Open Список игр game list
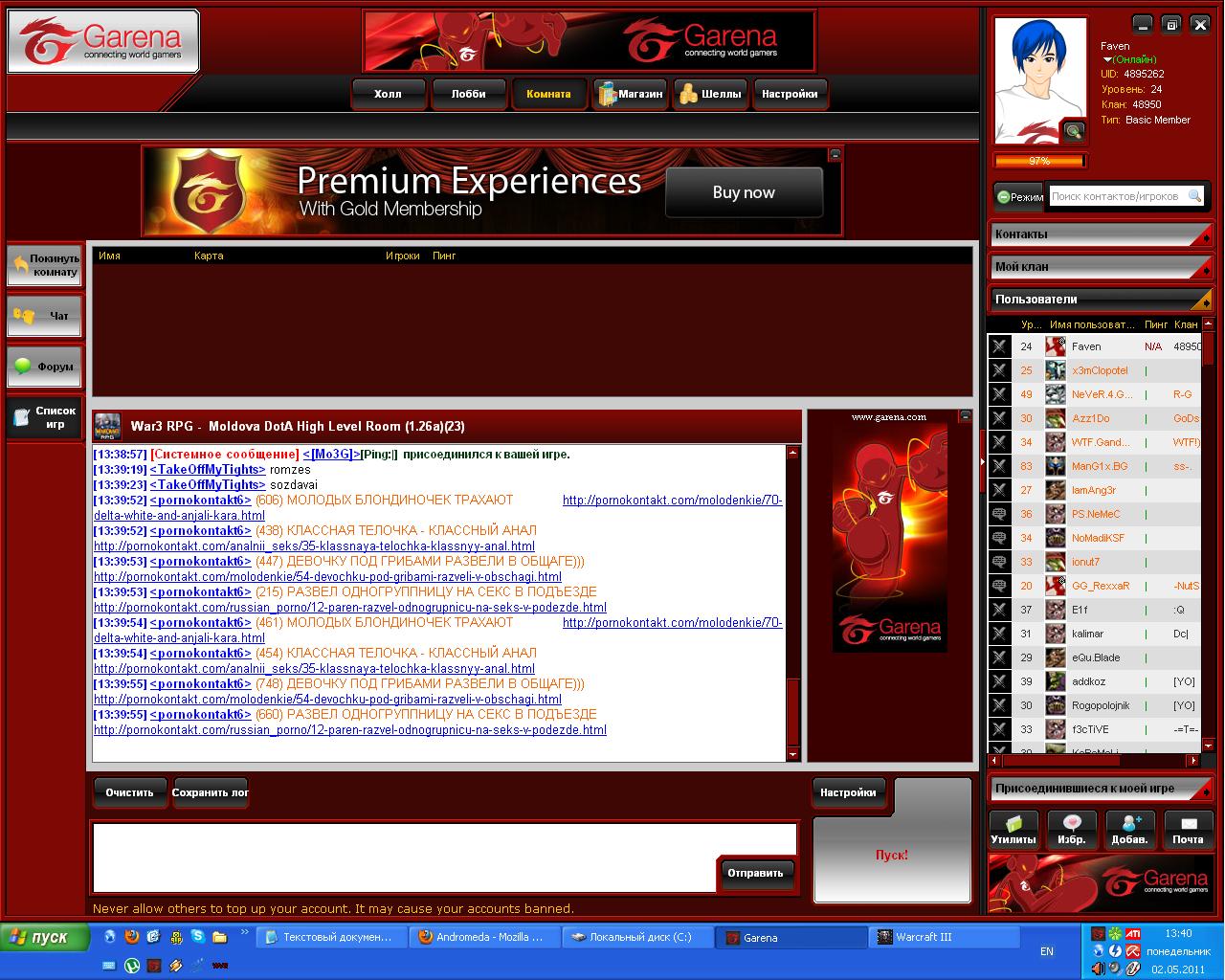This screenshot has width=1225, height=980. tap(44, 417)
